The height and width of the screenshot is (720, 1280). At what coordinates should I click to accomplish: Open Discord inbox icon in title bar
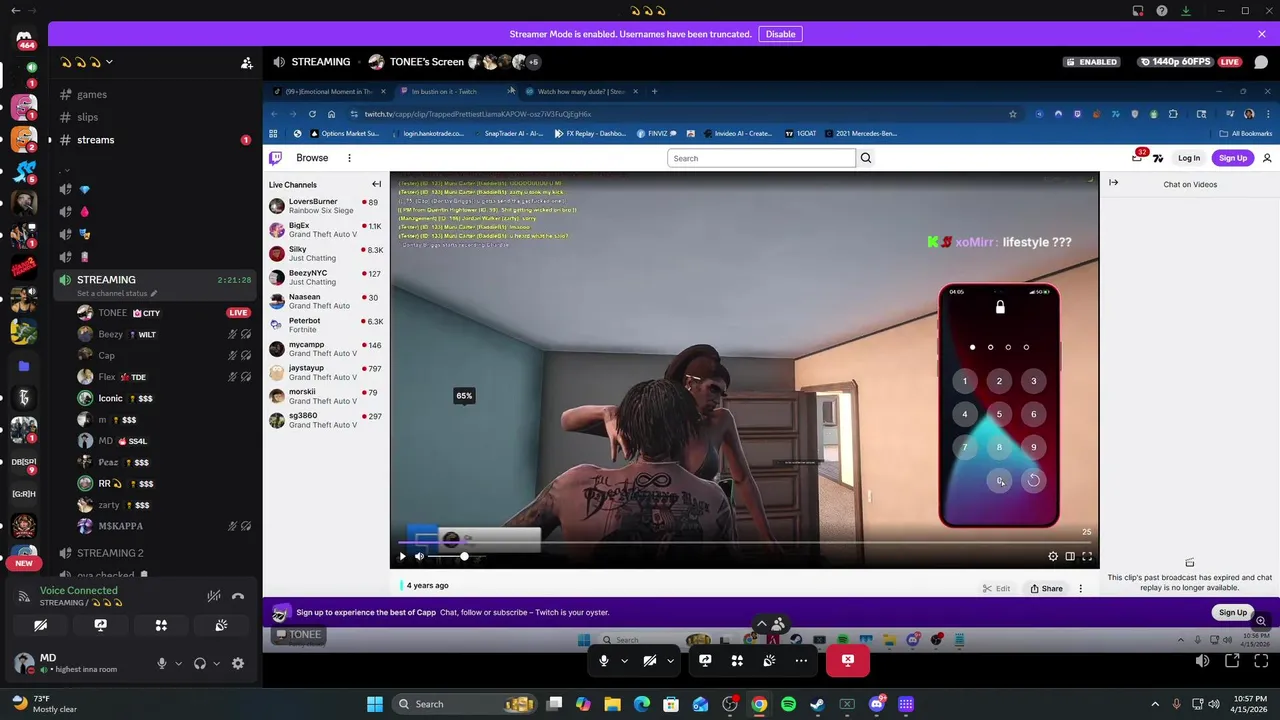point(1138,11)
